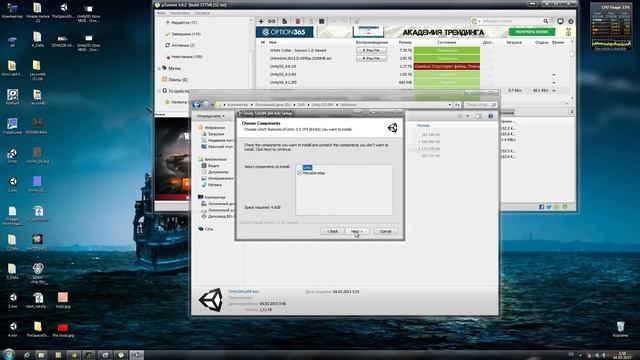
Task: Click Play File button for Unbroken torrent
Action: pos(371,58)
